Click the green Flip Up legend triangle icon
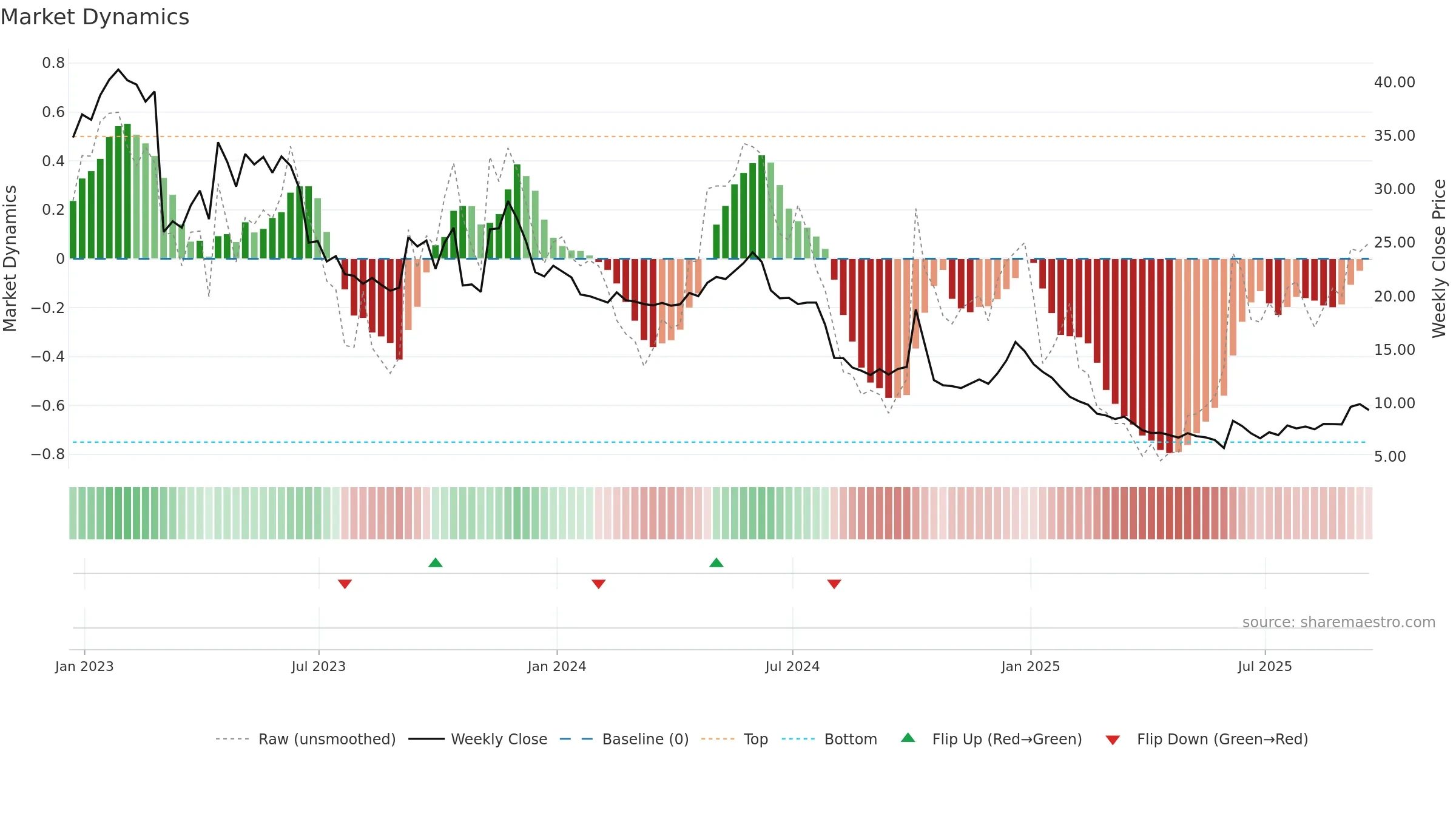Image resolution: width=1456 pixels, height=819 pixels. click(x=908, y=738)
